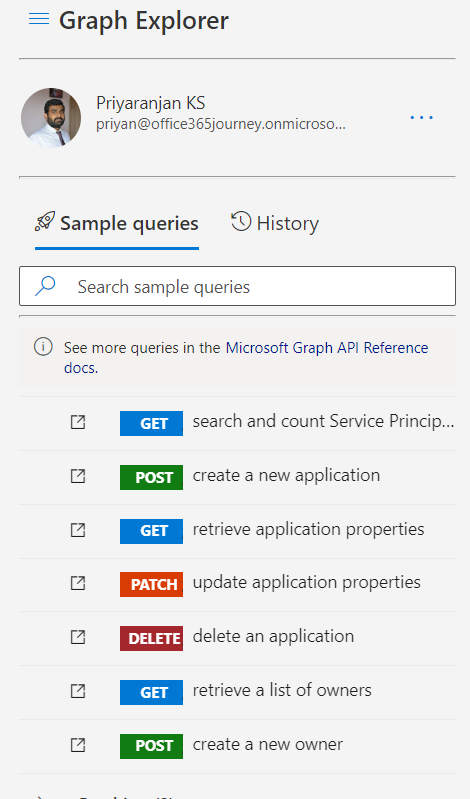Open the Microsoft Graph API Reference docs link
The image size is (470, 799).
[x=327, y=348]
